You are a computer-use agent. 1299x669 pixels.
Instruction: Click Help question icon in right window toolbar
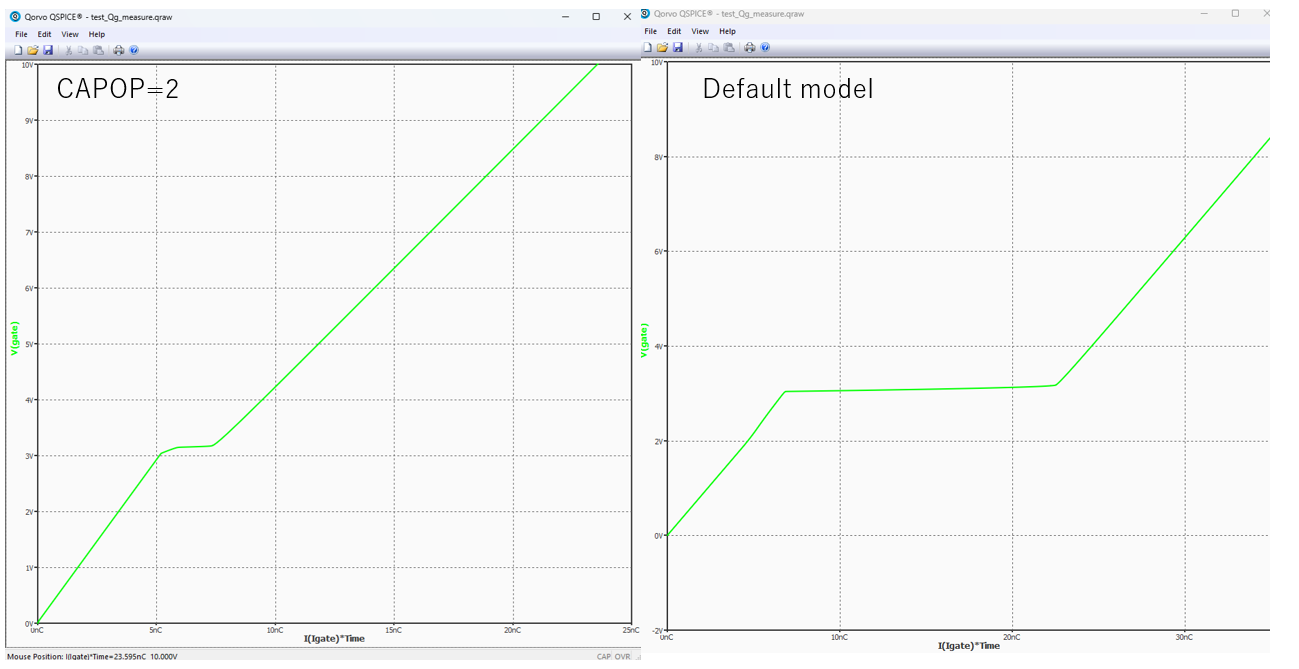pyautogui.click(x=764, y=47)
